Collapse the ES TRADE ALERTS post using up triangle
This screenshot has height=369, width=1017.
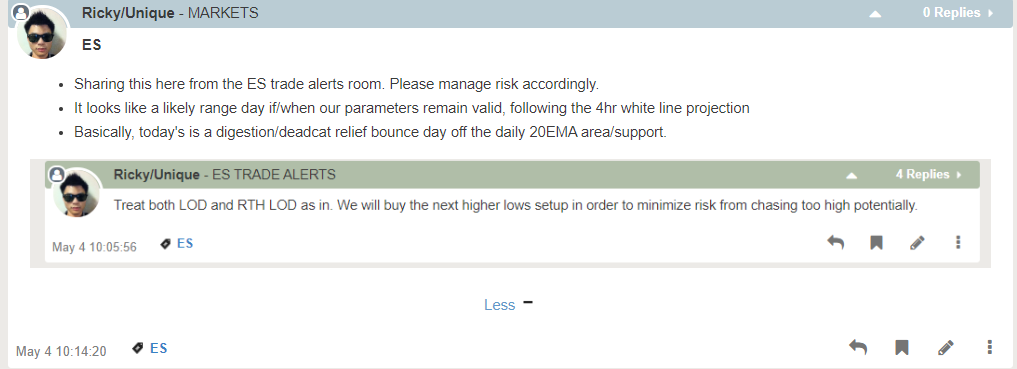pos(852,175)
